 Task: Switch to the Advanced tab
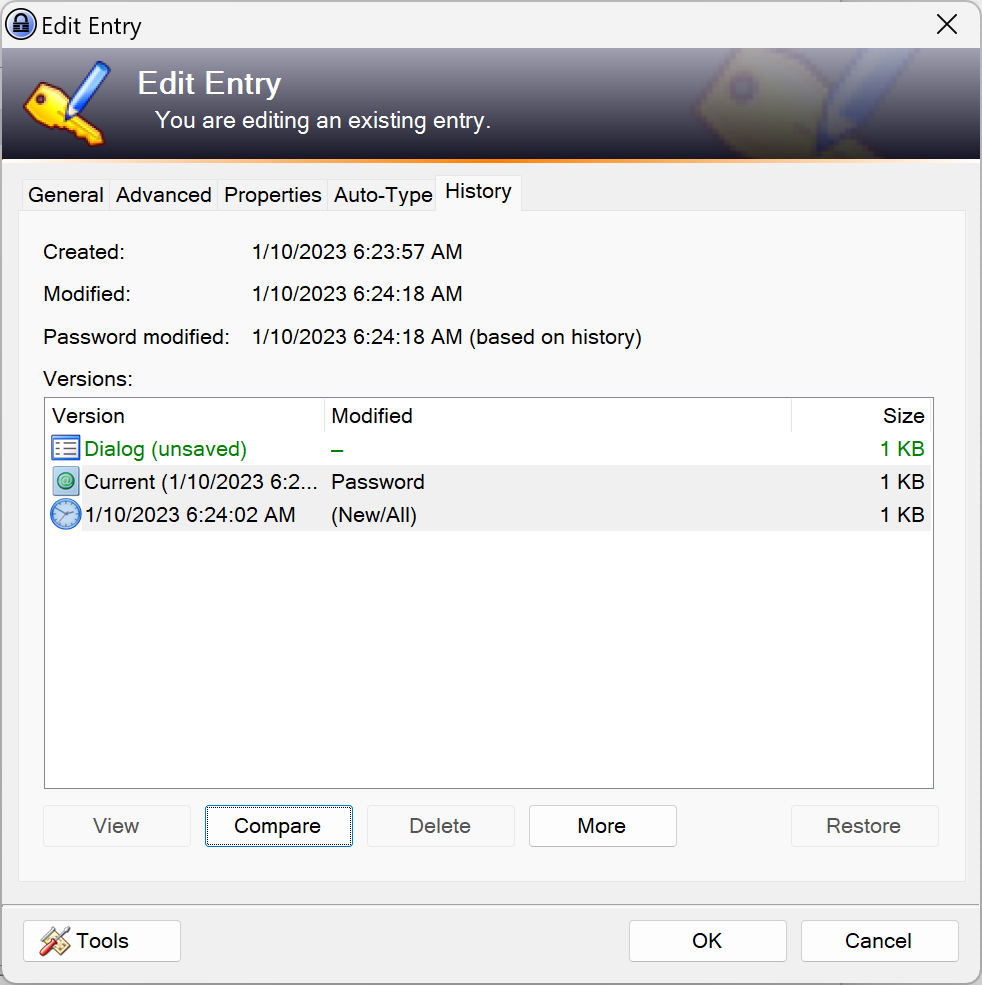pyautogui.click(x=163, y=194)
